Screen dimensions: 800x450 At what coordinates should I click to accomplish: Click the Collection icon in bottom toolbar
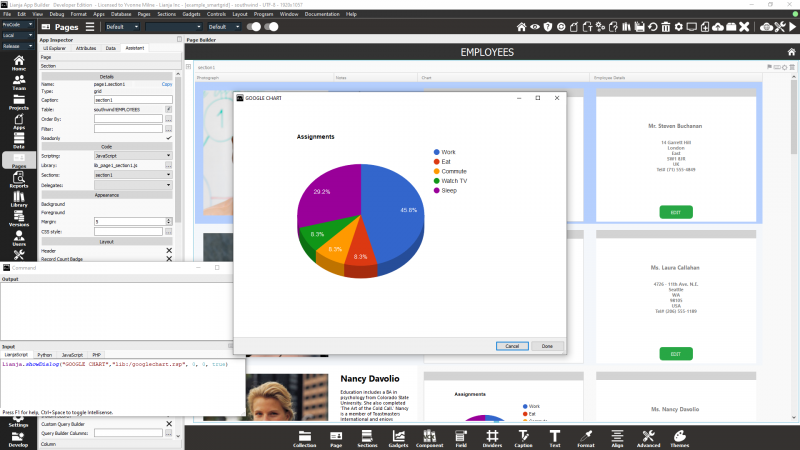tap(305, 438)
